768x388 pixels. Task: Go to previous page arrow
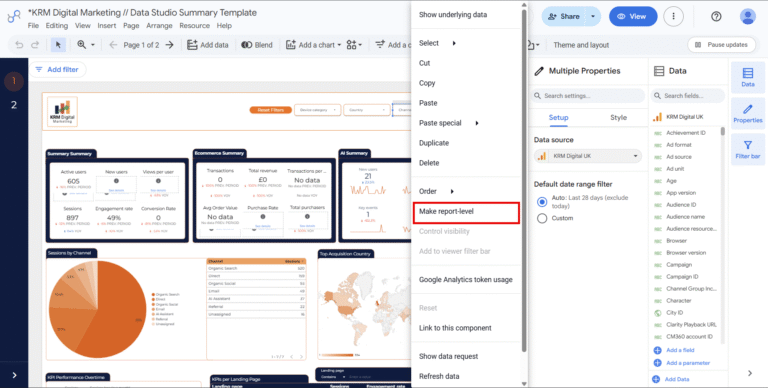[113, 45]
